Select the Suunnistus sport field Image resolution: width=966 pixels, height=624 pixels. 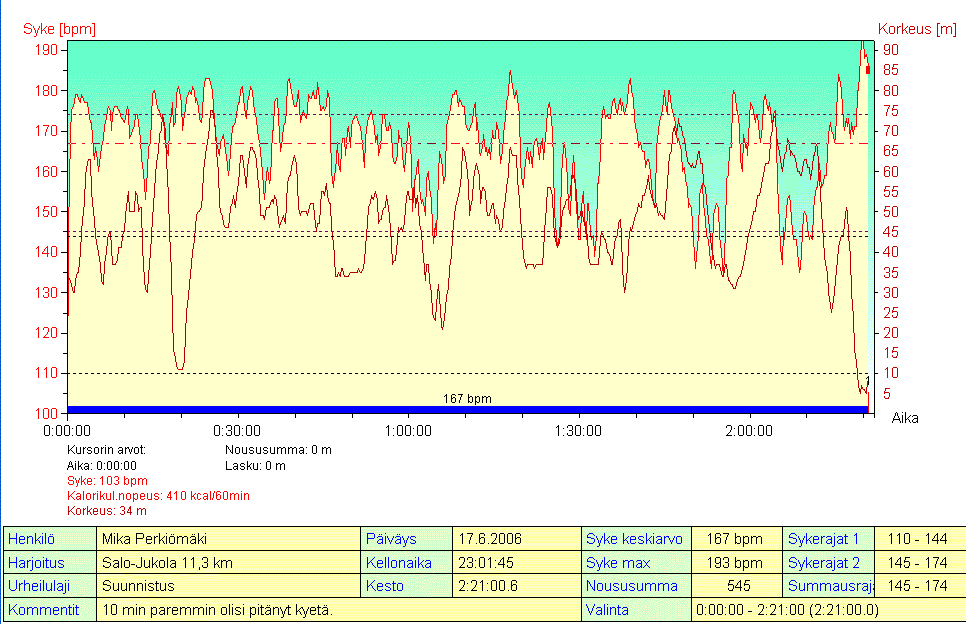[138, 586]
